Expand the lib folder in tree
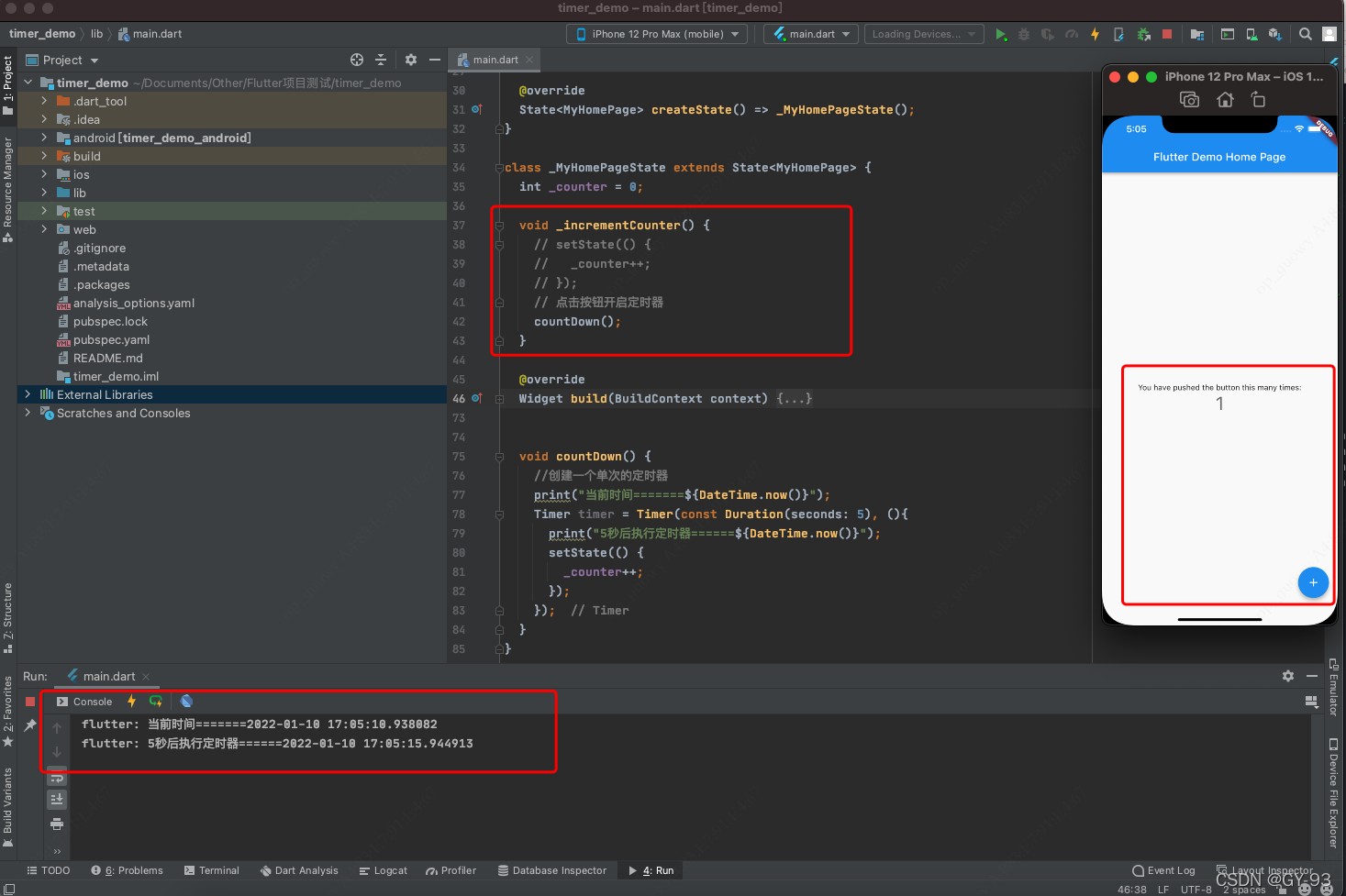The height and width of the screenshot is (896, 1346). [43, 193]
